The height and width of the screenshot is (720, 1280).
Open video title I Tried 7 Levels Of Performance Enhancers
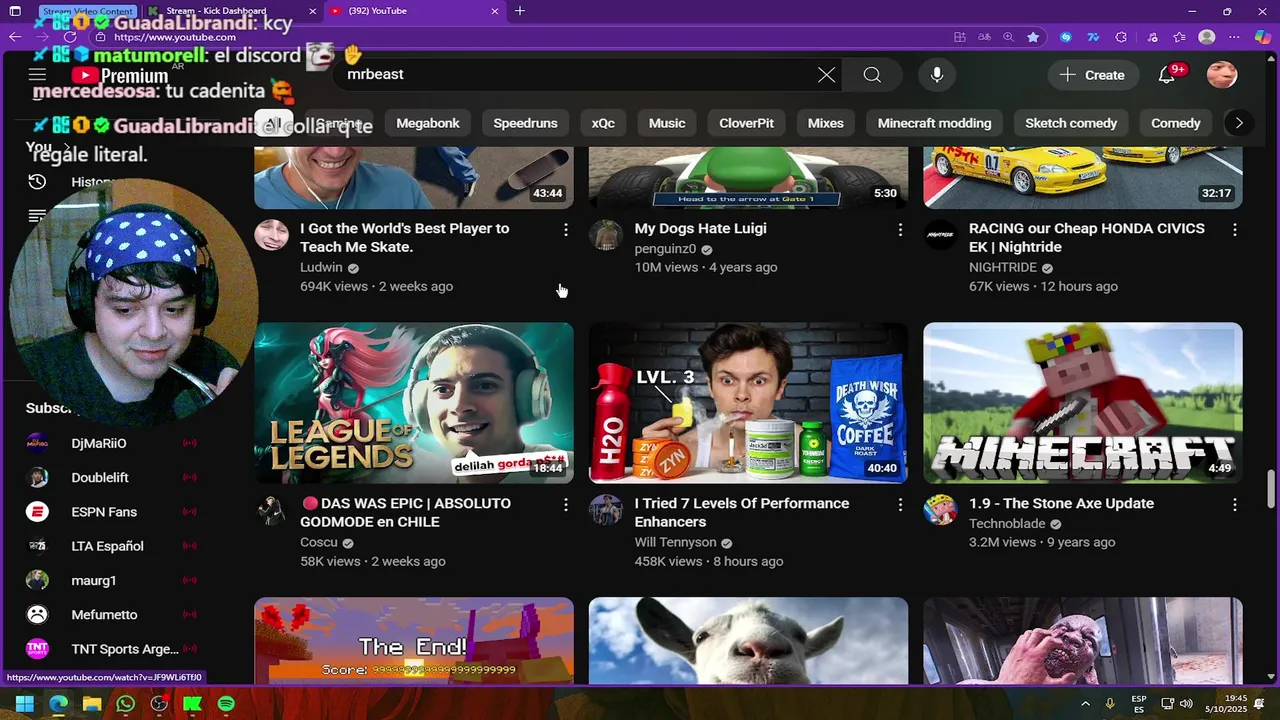click(x=742, y=513)
